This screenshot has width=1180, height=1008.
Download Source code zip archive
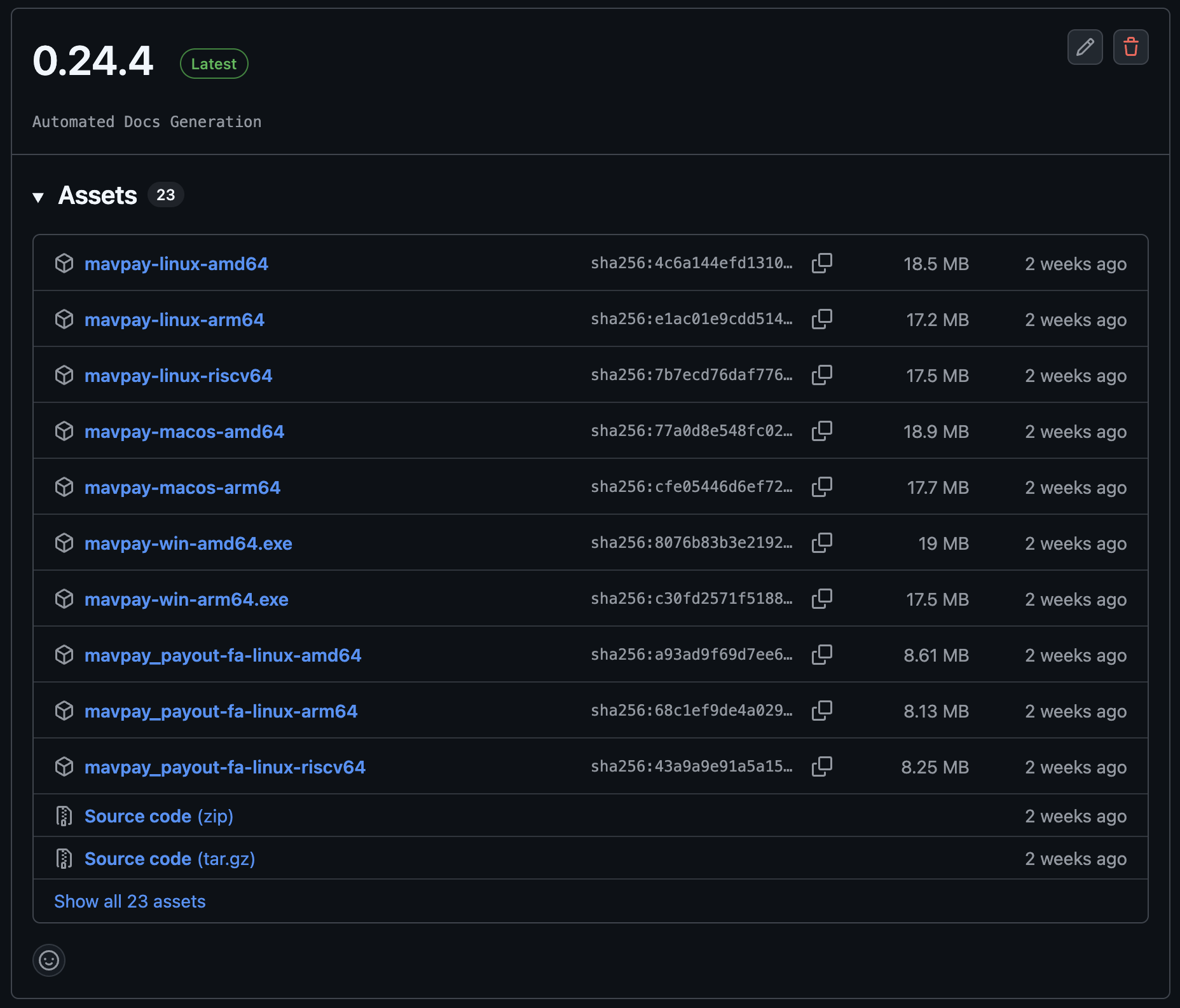point(158,816)
